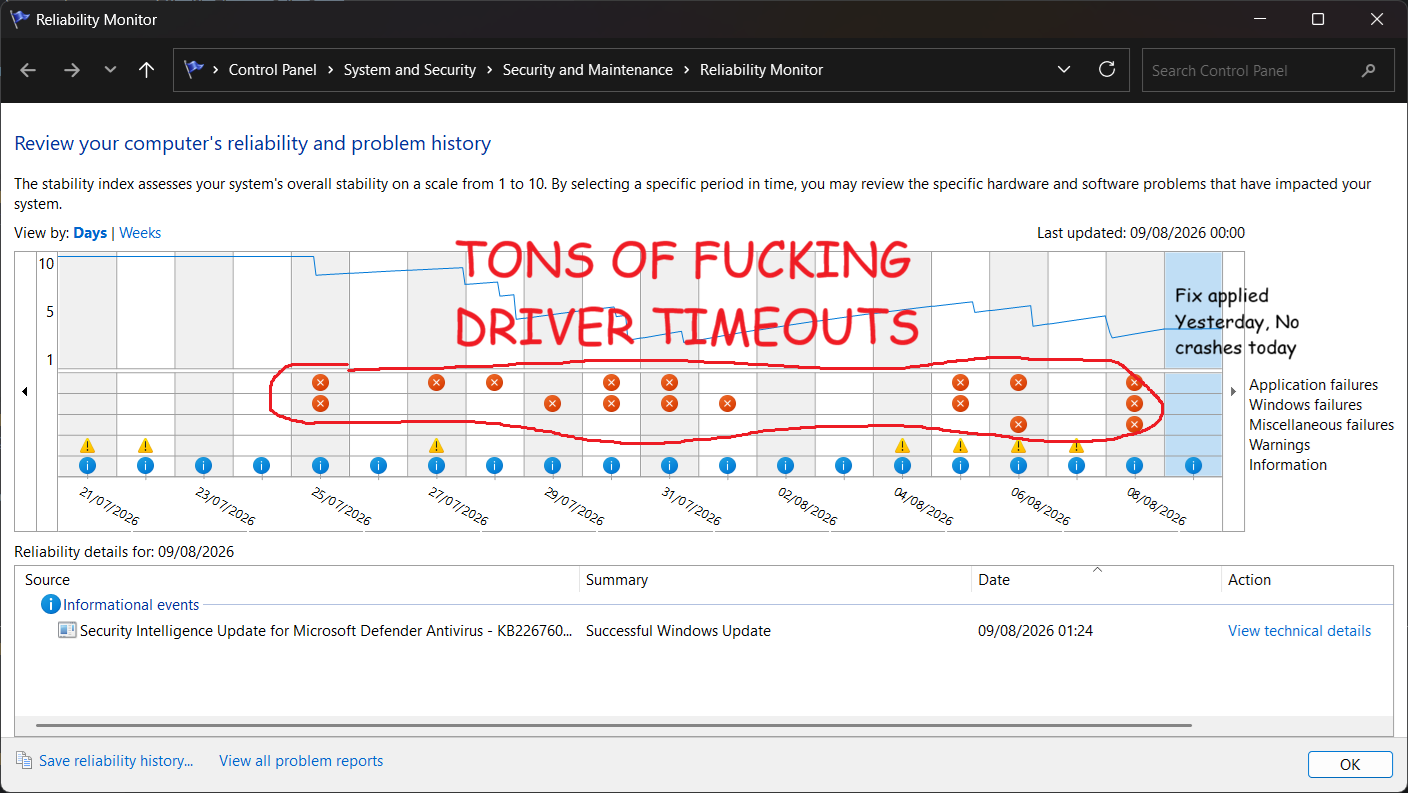The height and width of the screenshot is (793, 1408).
Task: Click the search magnifier icon
Action: click(1369, 71)
